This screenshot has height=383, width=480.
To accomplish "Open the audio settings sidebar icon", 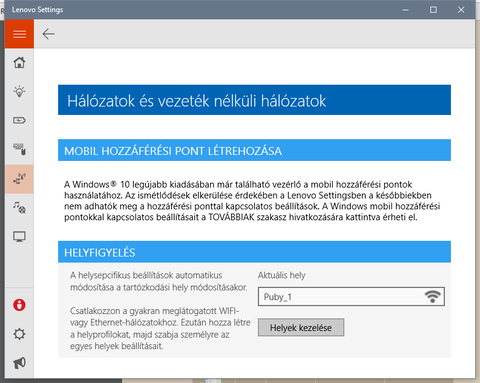I will [19, 207].
